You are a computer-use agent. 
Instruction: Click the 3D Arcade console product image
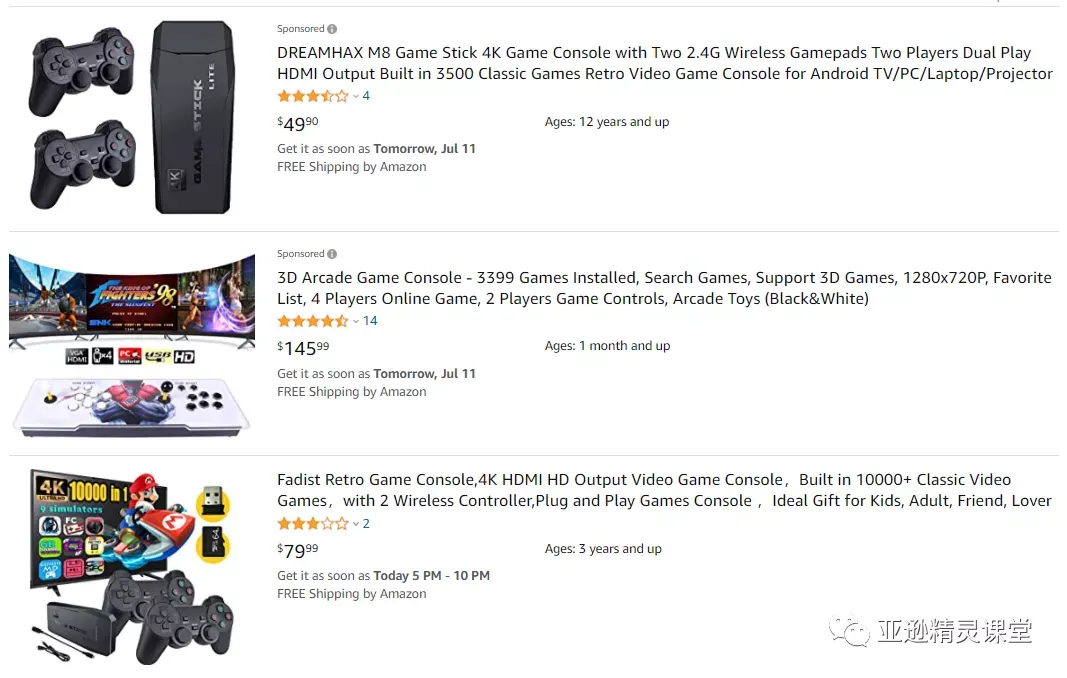coord(132,344)
